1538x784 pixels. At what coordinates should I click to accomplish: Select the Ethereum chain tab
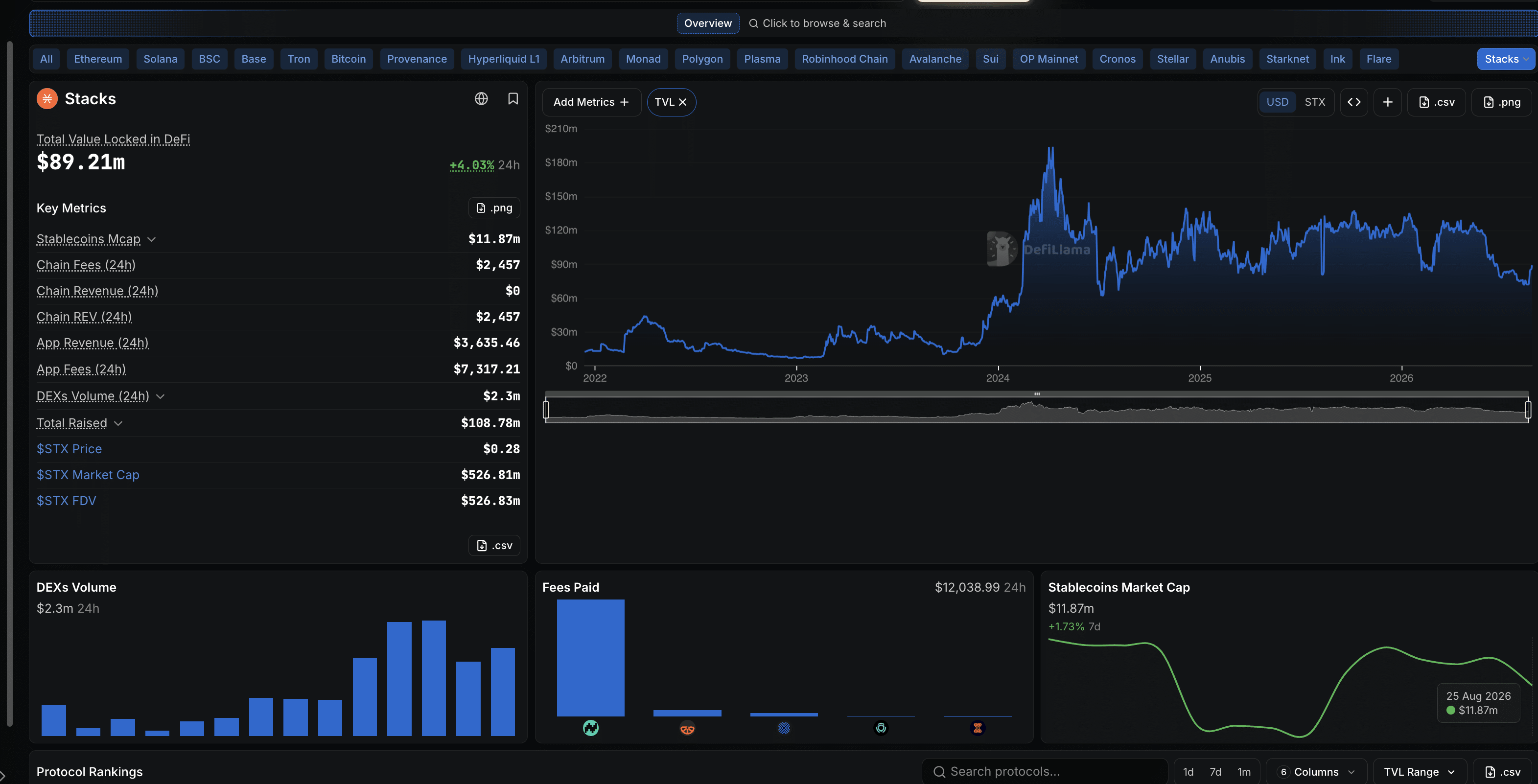click(98, 59)
